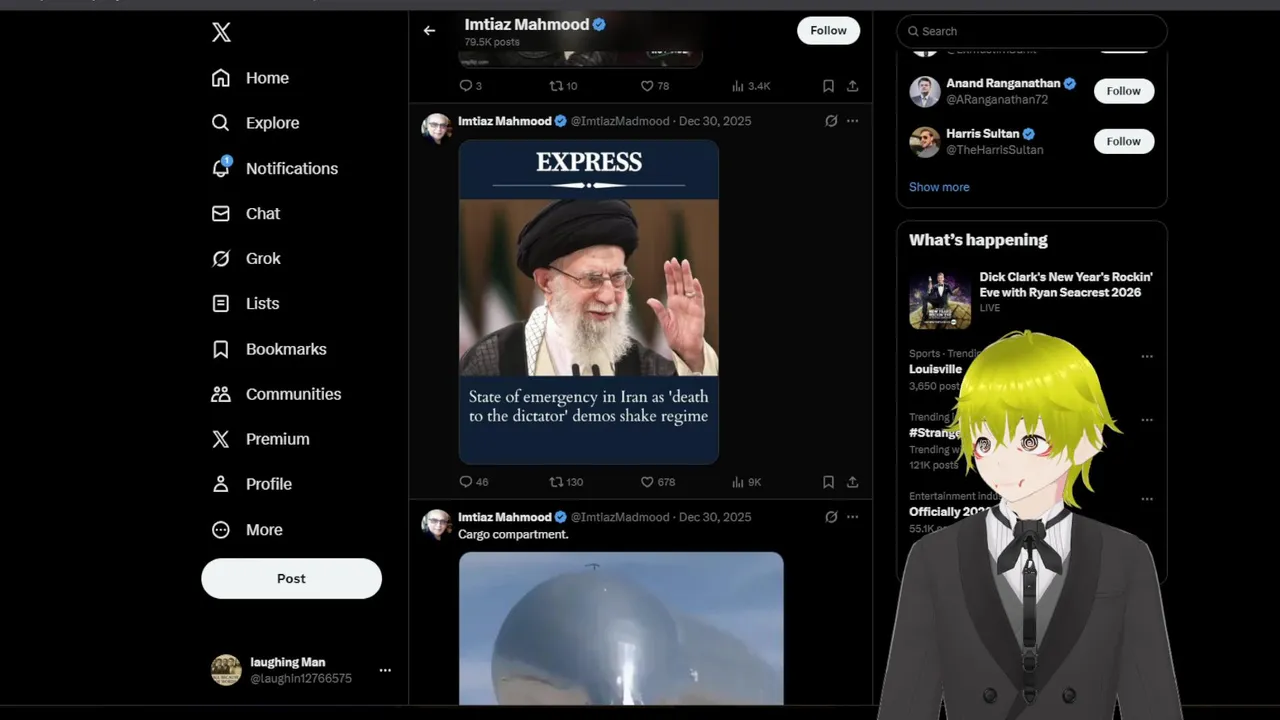1280x720 pixels.
Task: Repost the post with 130 reposts
Action: [566, 482]
